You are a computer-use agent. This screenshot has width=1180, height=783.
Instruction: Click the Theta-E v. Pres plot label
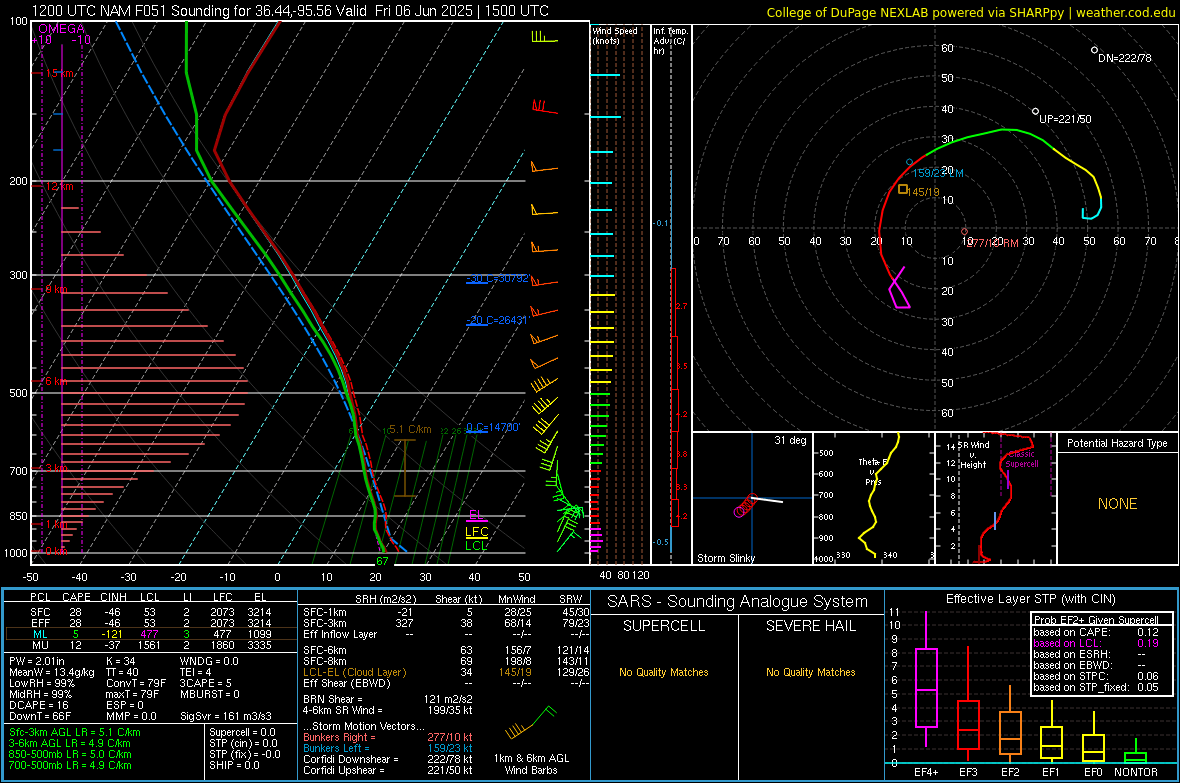click(x=873, y=471)
